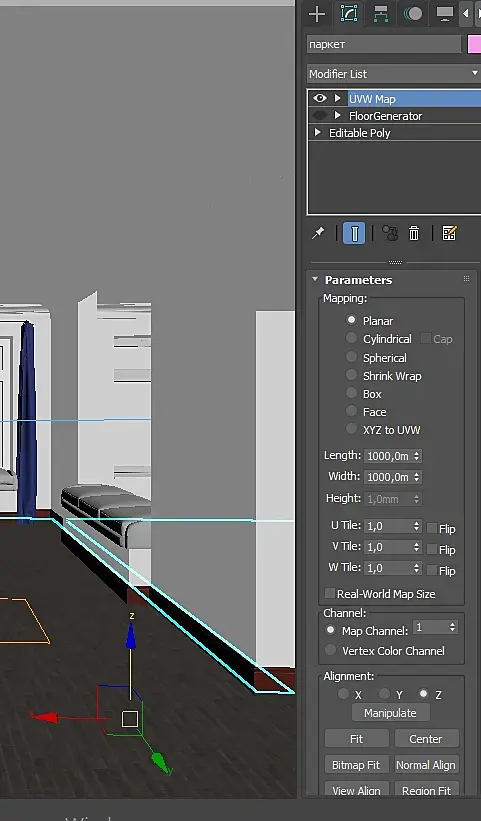Click the Pin Stack icon
This screenshot has height=821, width=481.
318,233
